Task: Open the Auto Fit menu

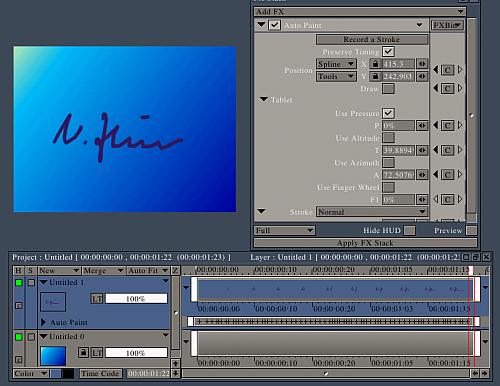Action: [148, 270]
